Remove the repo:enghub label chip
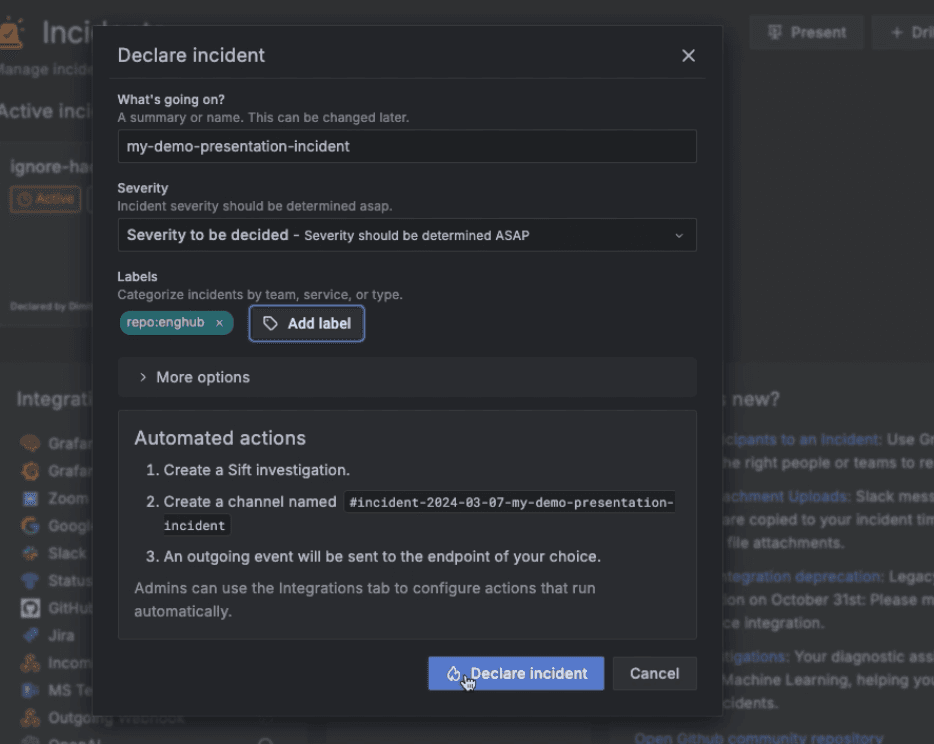 click(219, 323)
